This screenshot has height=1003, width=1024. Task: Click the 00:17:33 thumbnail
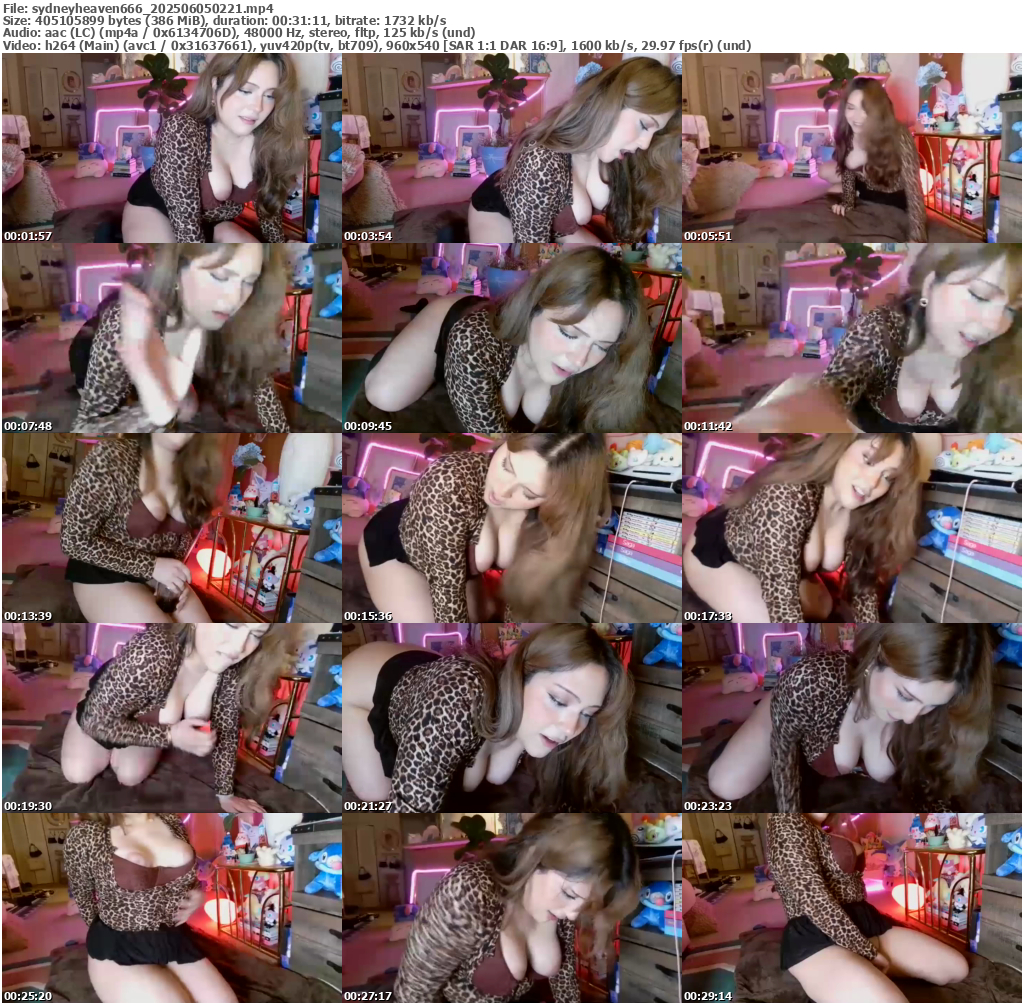click(x=852, y=528)
